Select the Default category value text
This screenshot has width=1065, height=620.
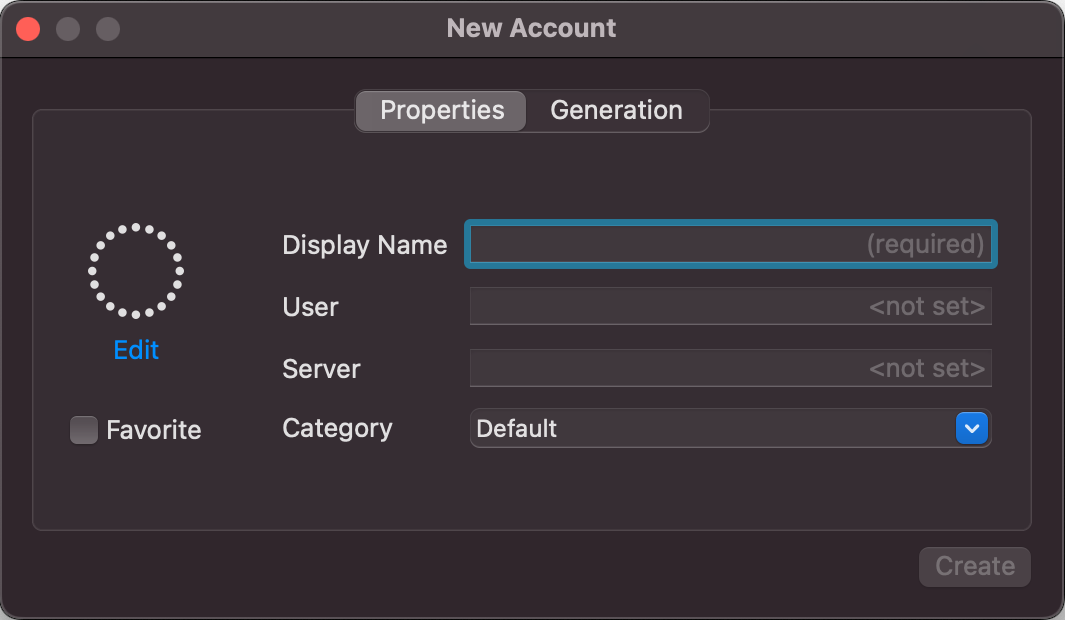(517, 428)
